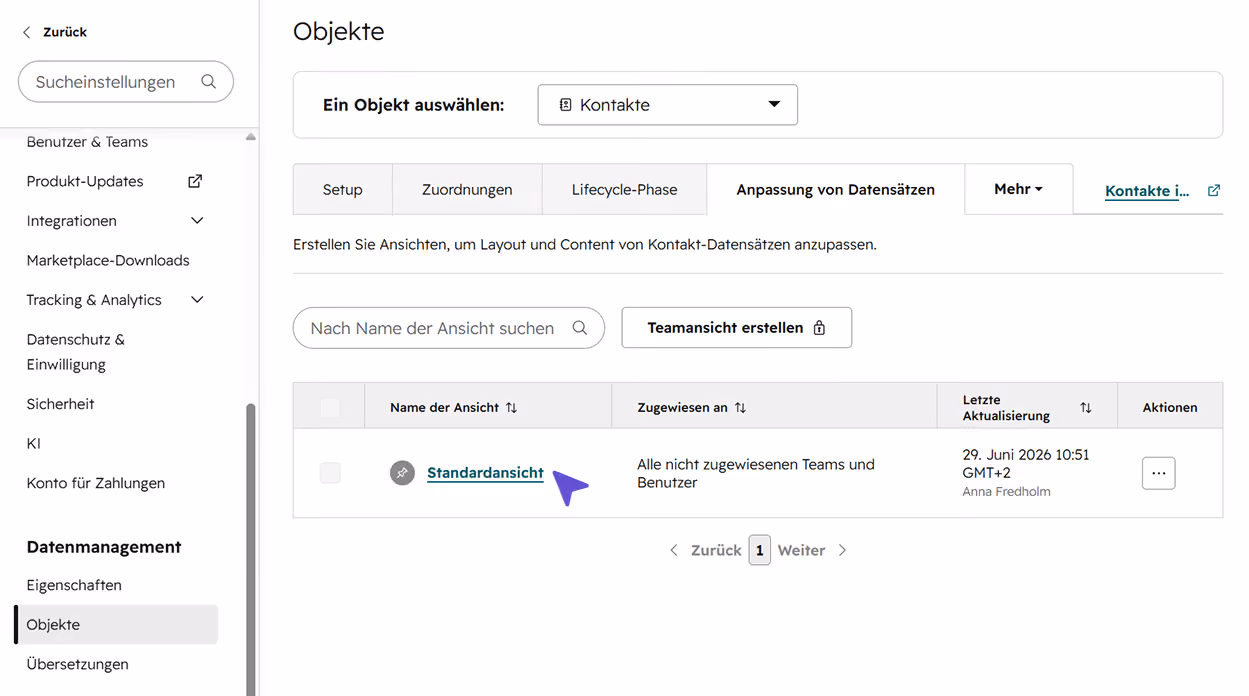Open Übersetzungen in the sidebar
Image resolution: width=1249 pixels, height=696 pixels.
click(x=77, y=664)
